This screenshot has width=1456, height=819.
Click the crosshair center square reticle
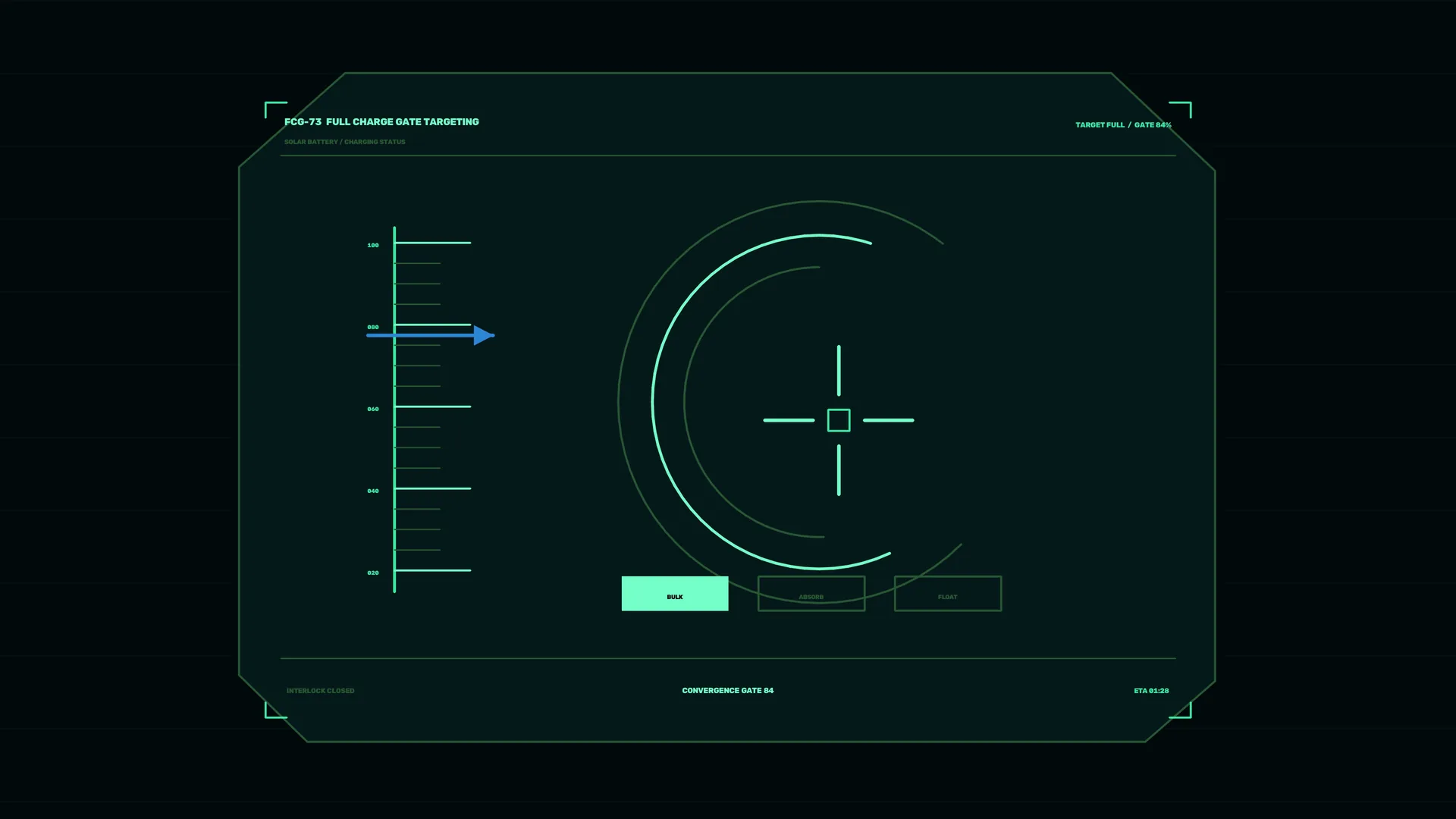[x=839, y=420]
